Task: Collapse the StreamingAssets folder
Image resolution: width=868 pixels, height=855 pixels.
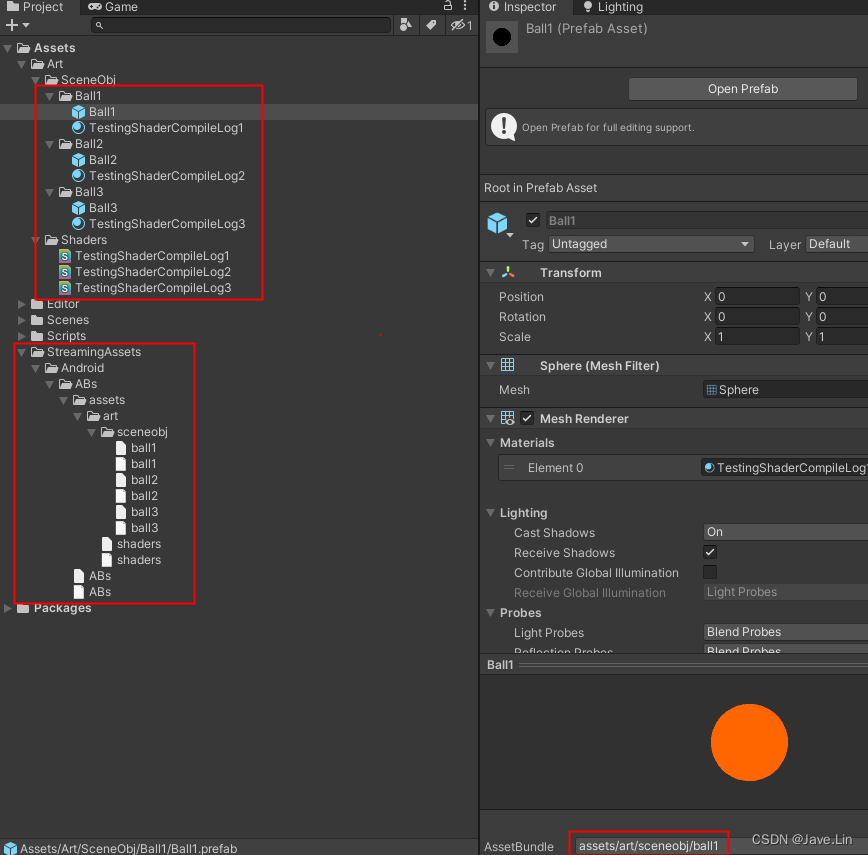Action: click(23, 351)
